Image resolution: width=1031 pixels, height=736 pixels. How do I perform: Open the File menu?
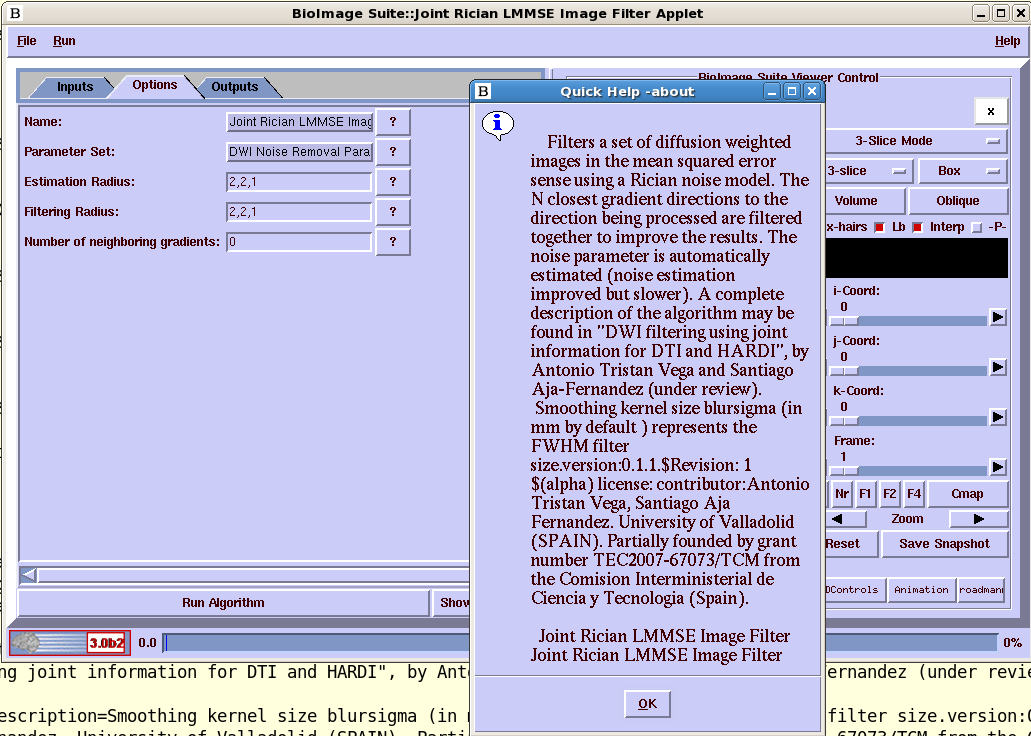pyautogui.click(x=27, y=41)
